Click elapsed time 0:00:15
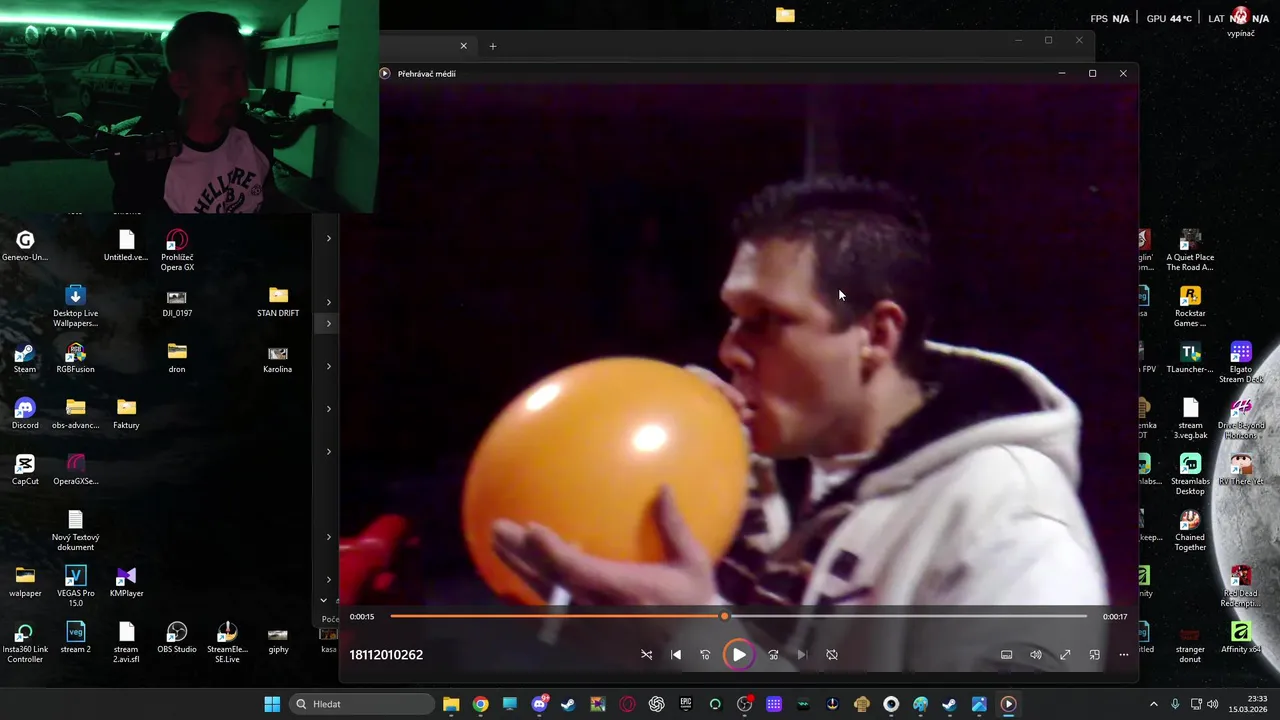1280x720 pixels. (x=362, y=617)
